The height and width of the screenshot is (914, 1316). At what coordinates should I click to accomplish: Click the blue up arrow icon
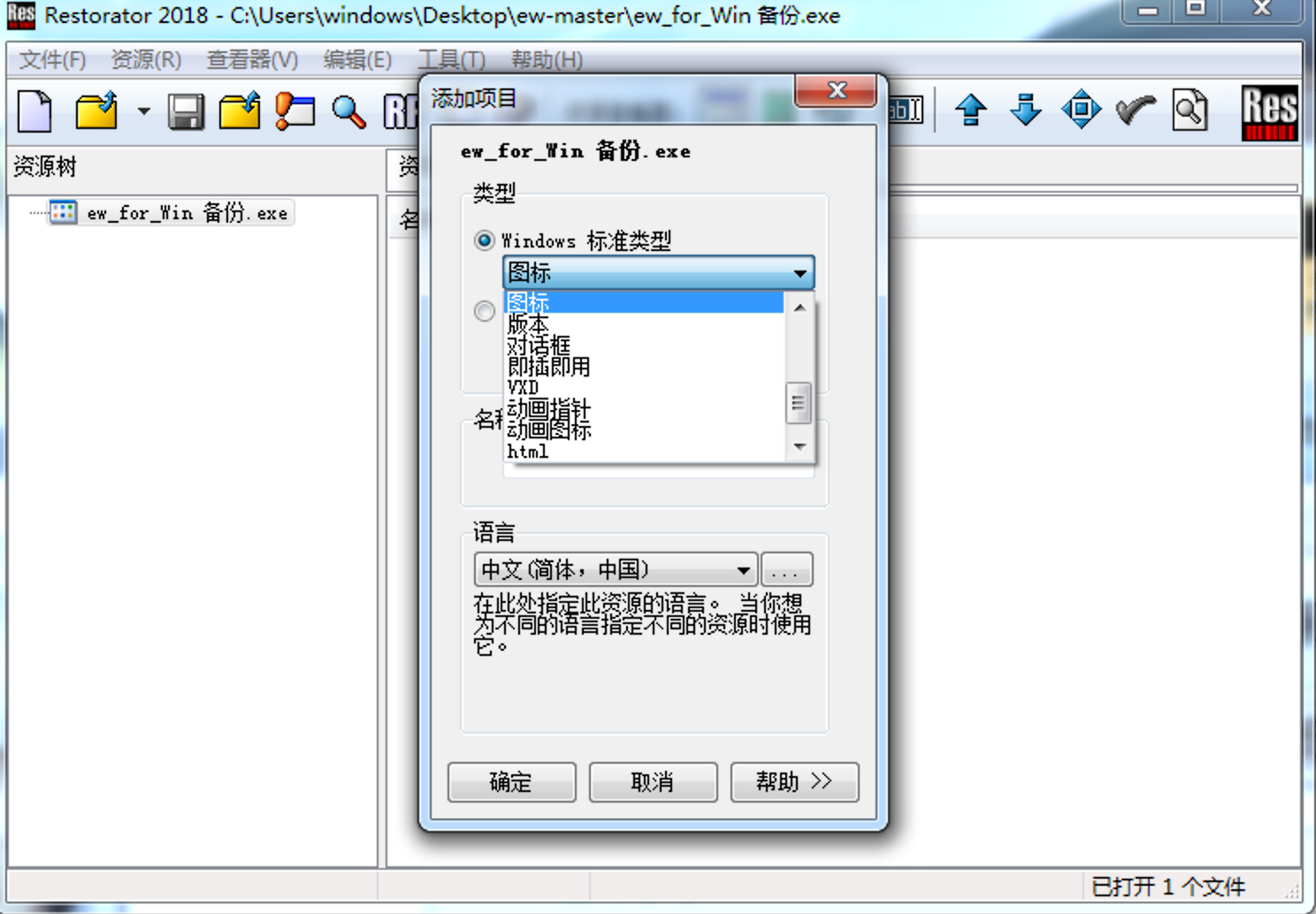click(x=970, y=110)
